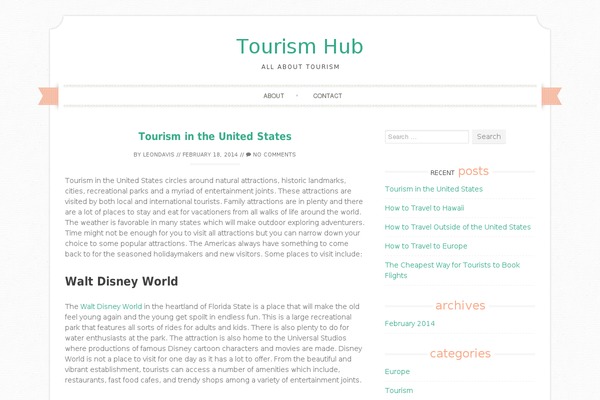Open the Europe category
Screen dimensions: 600x400
click(397, 372)
